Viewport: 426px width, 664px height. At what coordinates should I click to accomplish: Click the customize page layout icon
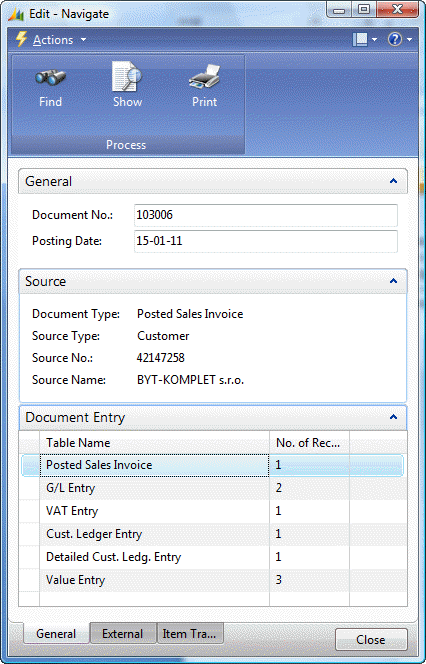coord(360,40)
